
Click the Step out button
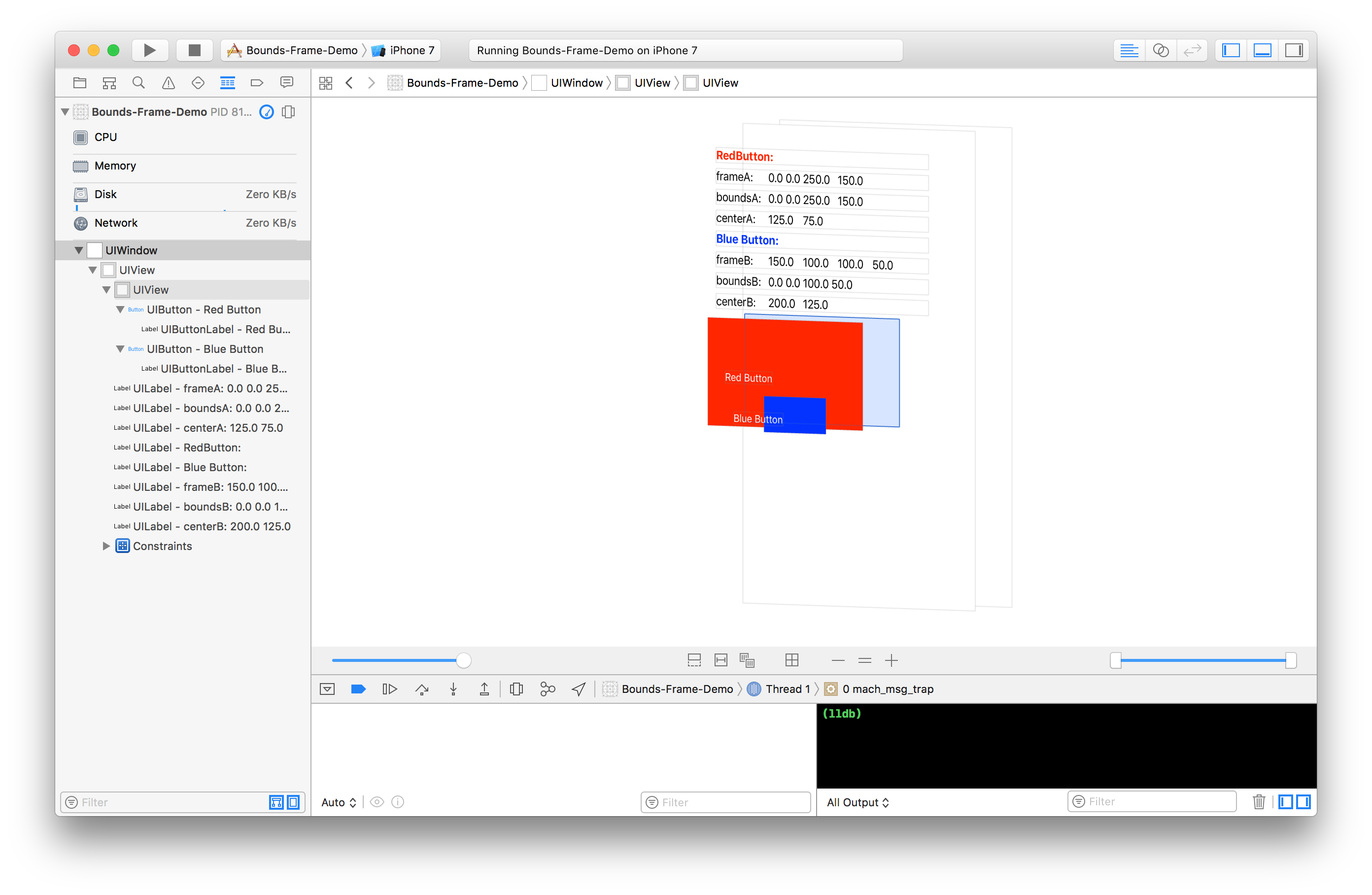(x=484, y=689)
